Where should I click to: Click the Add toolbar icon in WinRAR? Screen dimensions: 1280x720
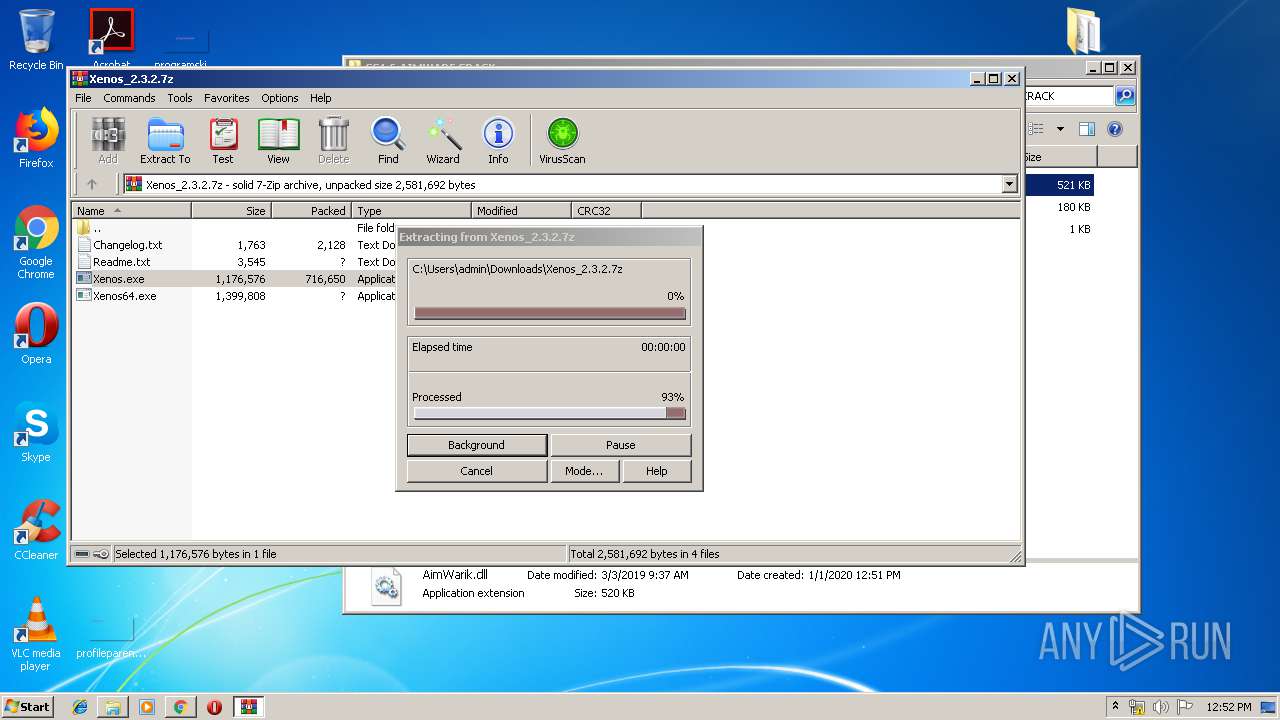pyautogui.click(x=108, y=141)
